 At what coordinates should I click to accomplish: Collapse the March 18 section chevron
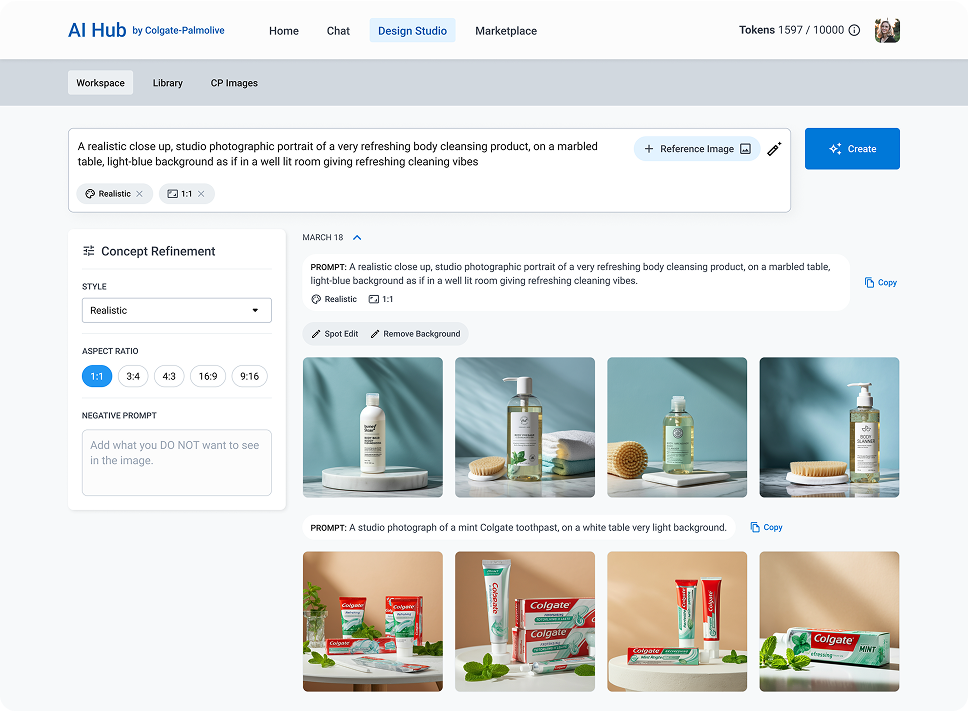pos(357,238)
